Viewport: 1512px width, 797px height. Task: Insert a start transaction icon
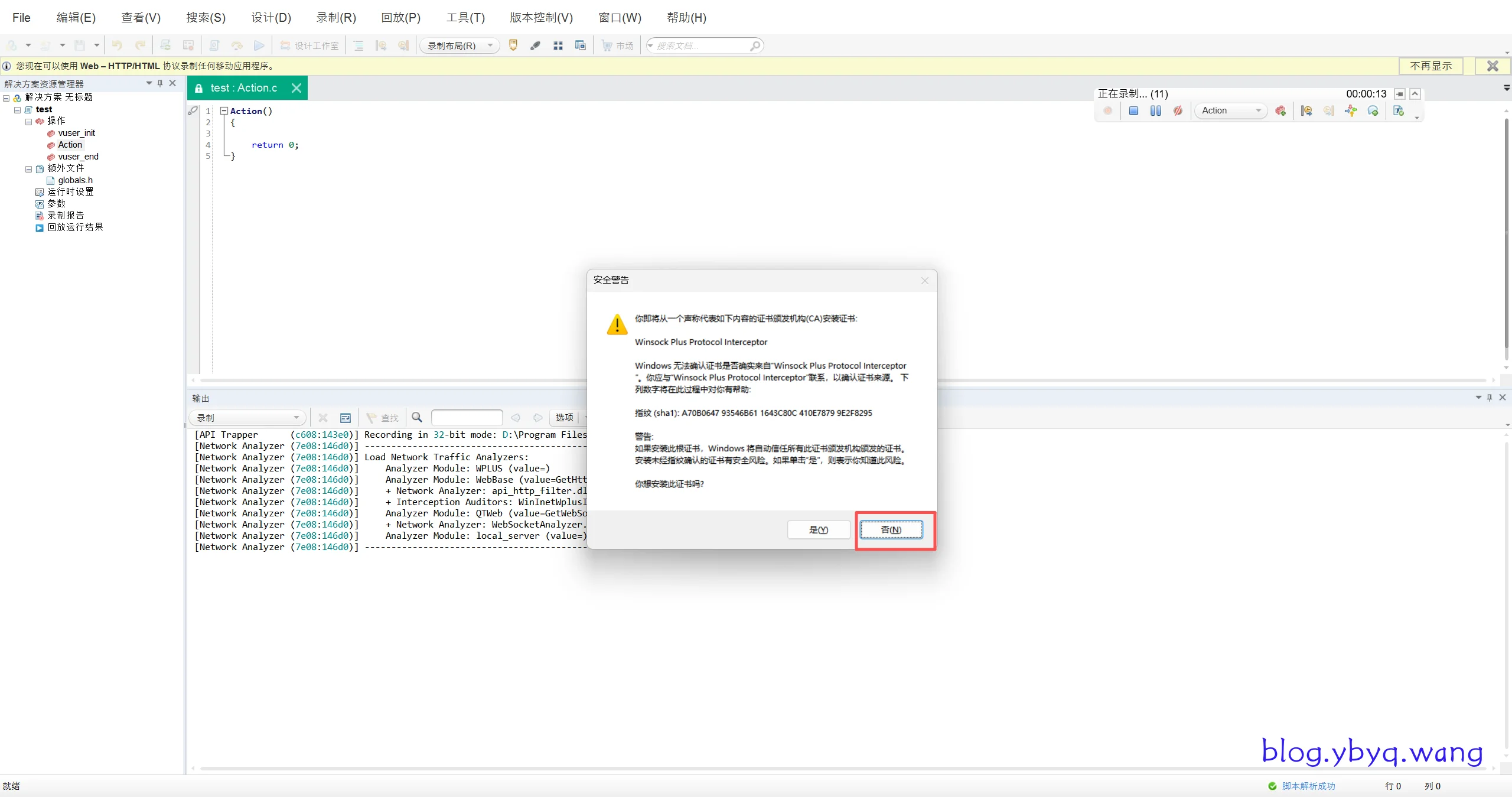(1306, 111)
